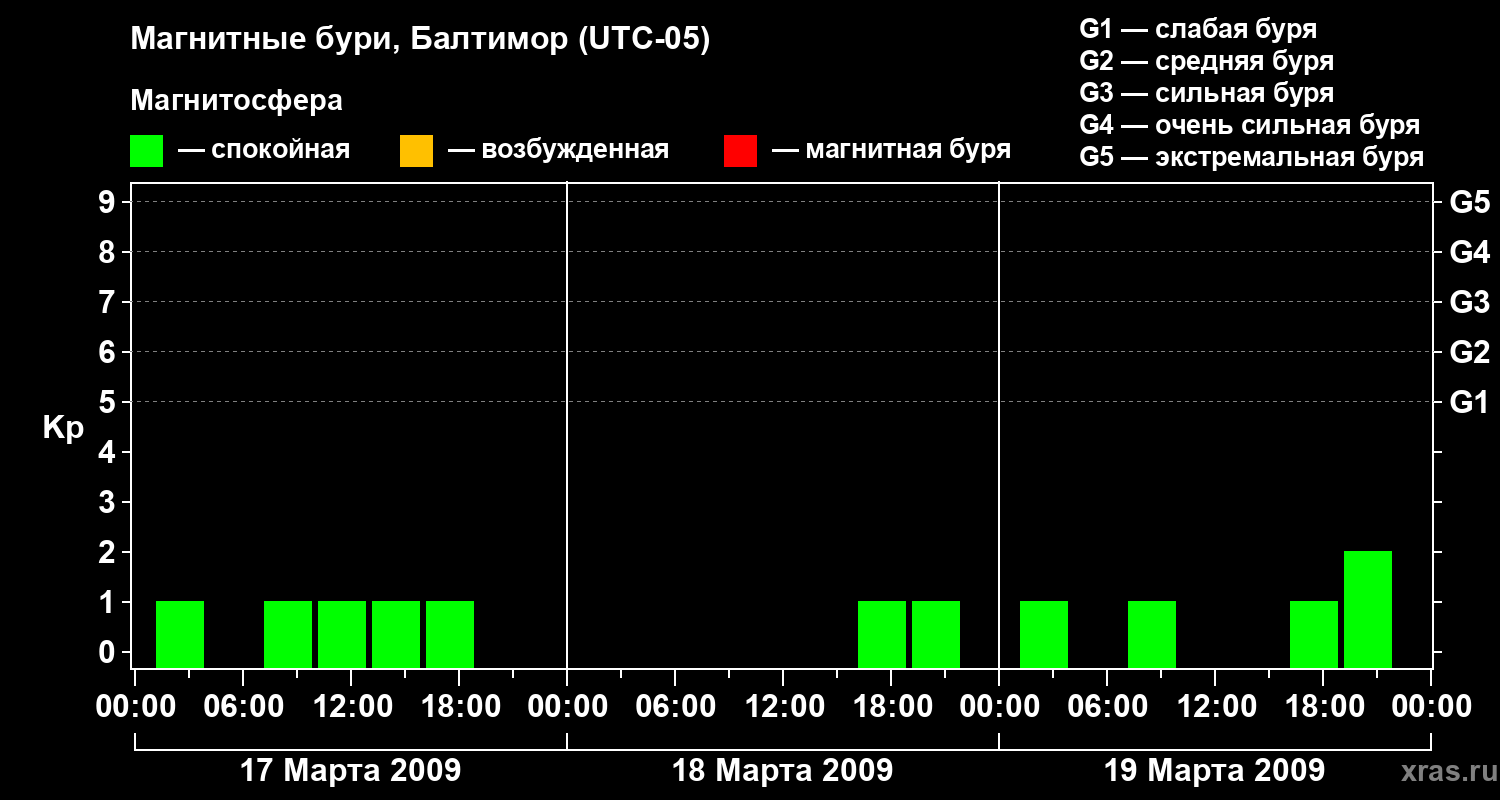
Task: Click the '— спокойная' legend label
Action: [264, 150]
